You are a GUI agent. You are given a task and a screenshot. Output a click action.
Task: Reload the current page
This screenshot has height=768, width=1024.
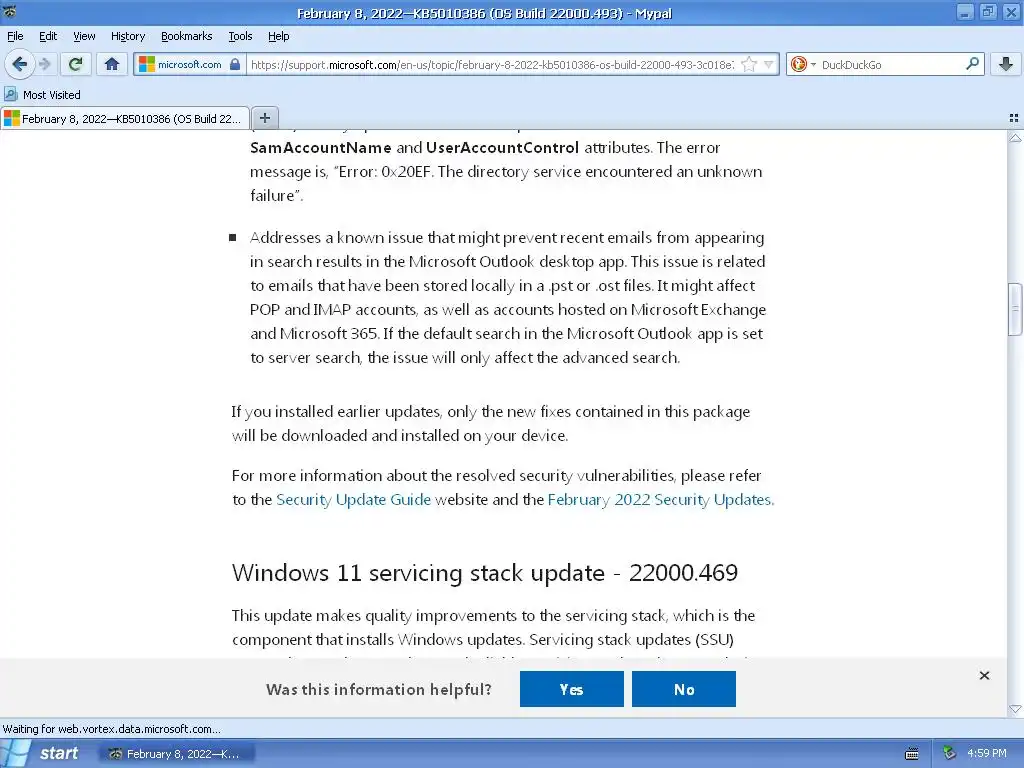point(75,64)
